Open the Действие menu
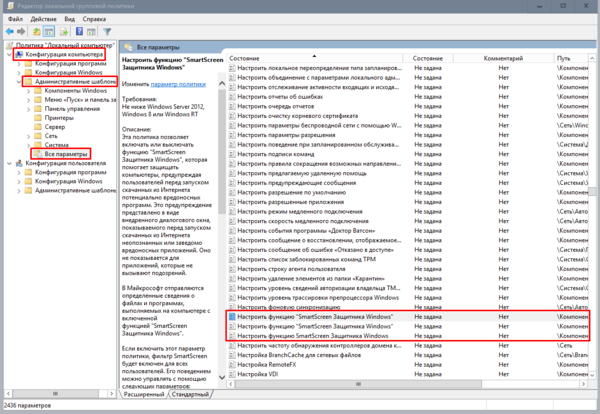This screenshot has height=414, width=600. 44,18
